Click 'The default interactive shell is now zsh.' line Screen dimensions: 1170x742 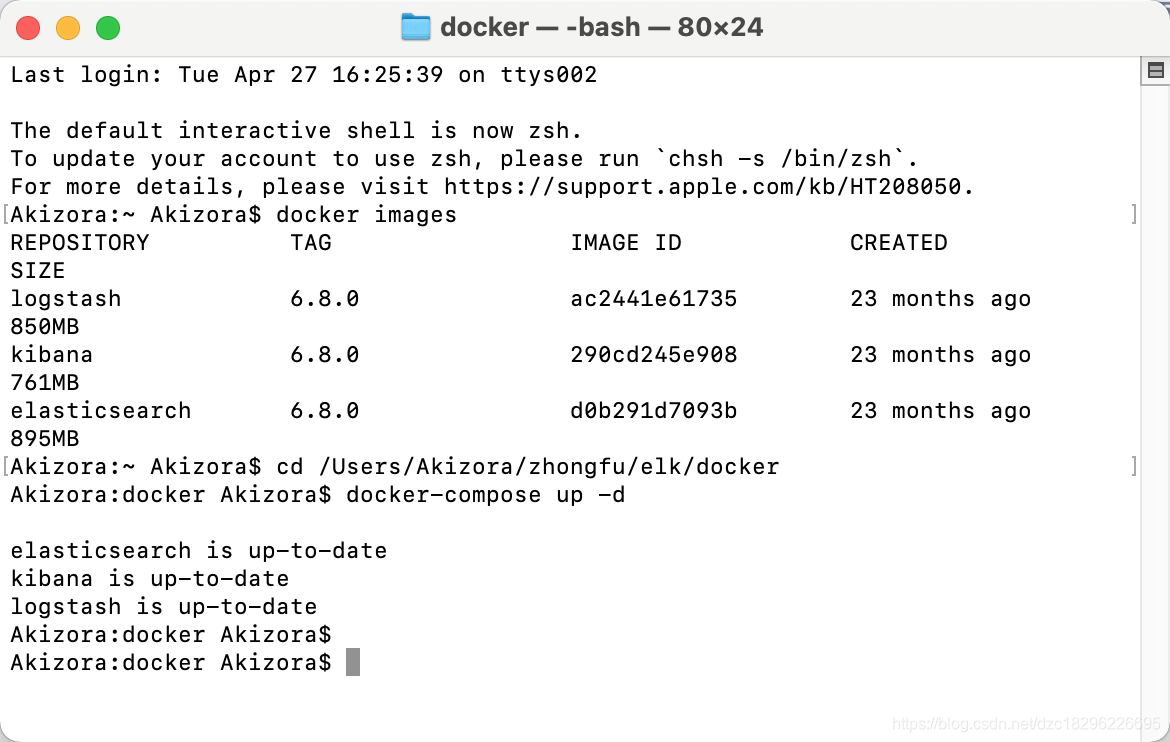click(296, 131)
